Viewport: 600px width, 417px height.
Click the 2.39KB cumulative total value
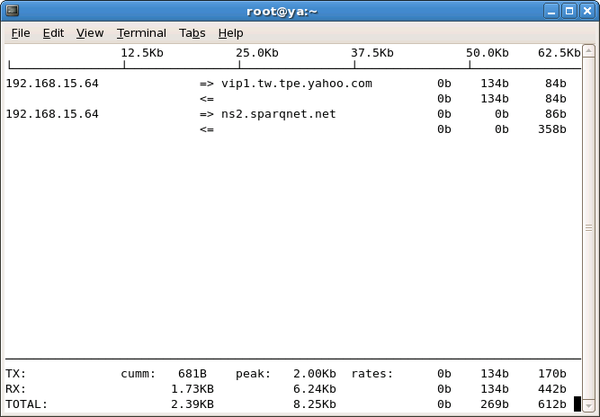[192, 404]
